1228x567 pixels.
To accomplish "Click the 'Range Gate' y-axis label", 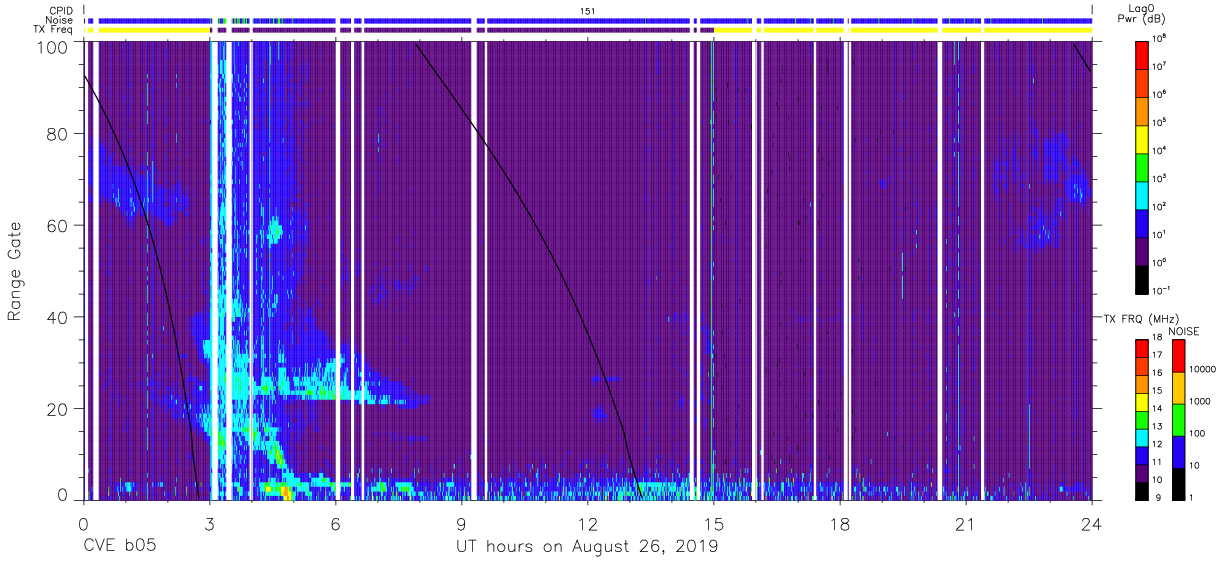I will tap(15, 272).
